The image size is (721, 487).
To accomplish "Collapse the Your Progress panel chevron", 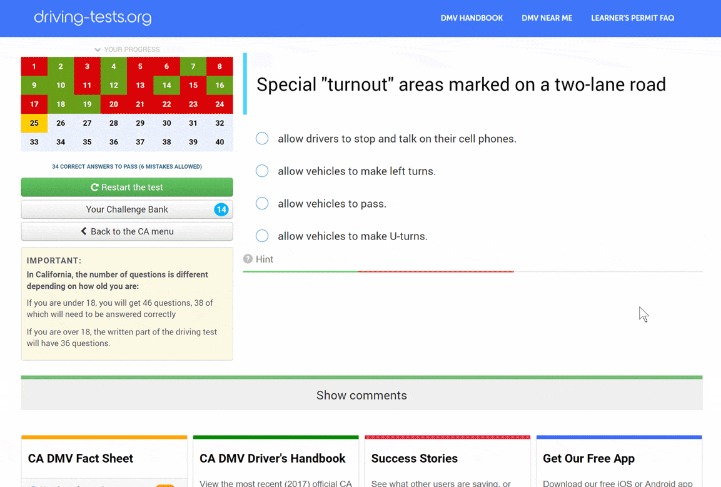I will [x=97, y=49].
